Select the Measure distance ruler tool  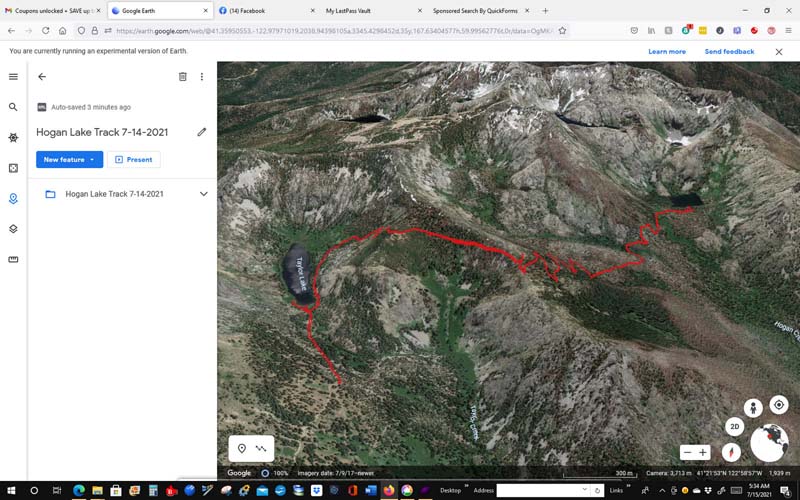pyautogui.click(x=13, y=260)
